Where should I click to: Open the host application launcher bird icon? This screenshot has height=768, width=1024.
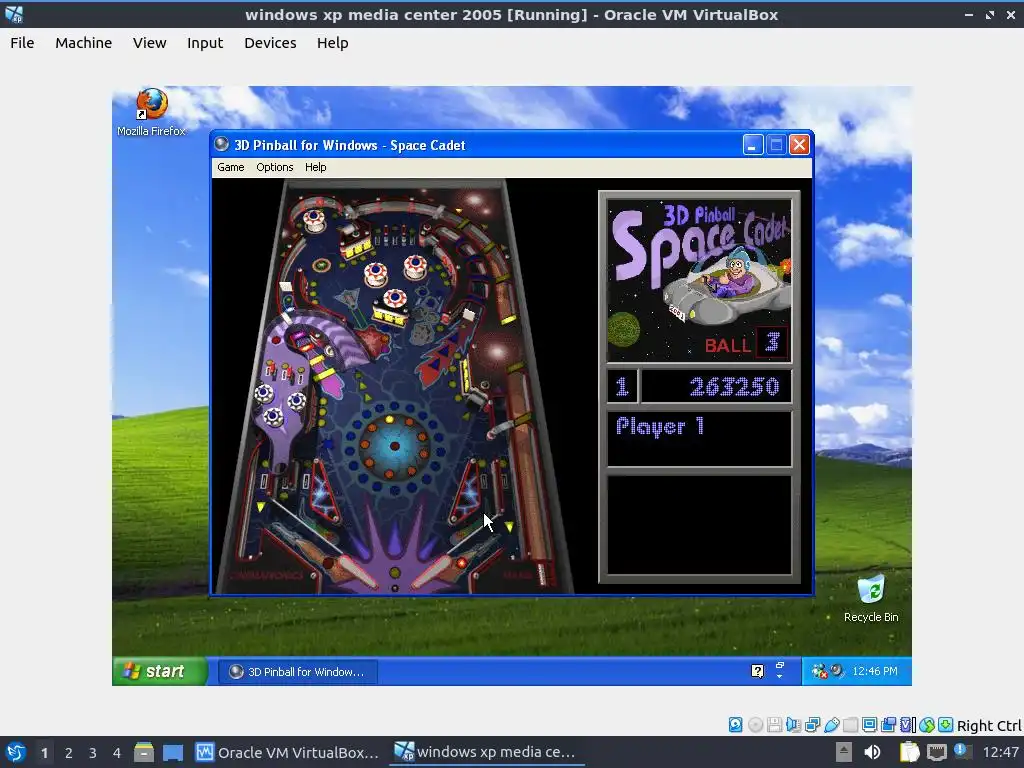pos(15,752)
